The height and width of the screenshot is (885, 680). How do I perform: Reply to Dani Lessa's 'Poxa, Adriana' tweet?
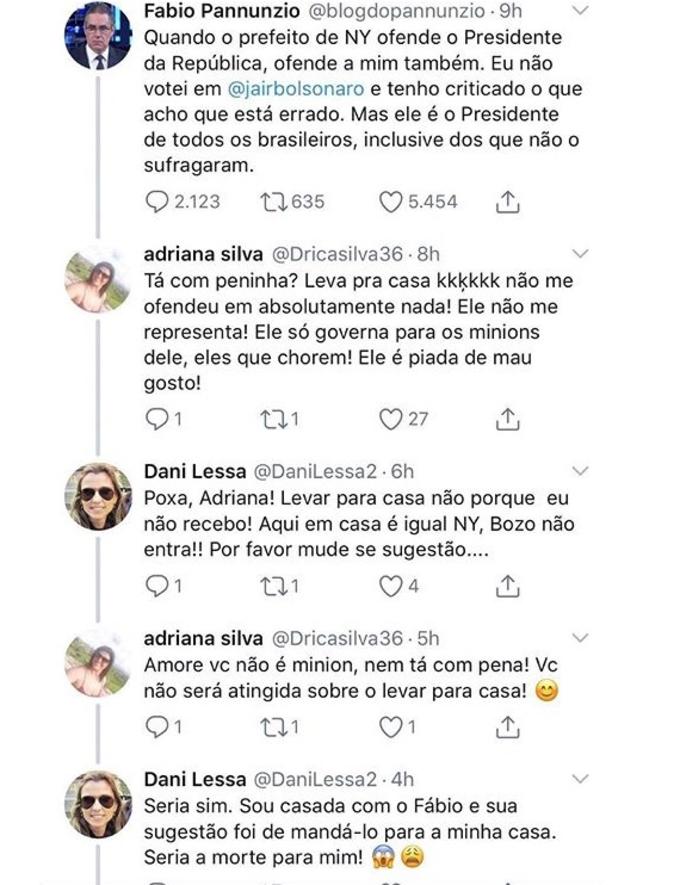click(157, 586)
